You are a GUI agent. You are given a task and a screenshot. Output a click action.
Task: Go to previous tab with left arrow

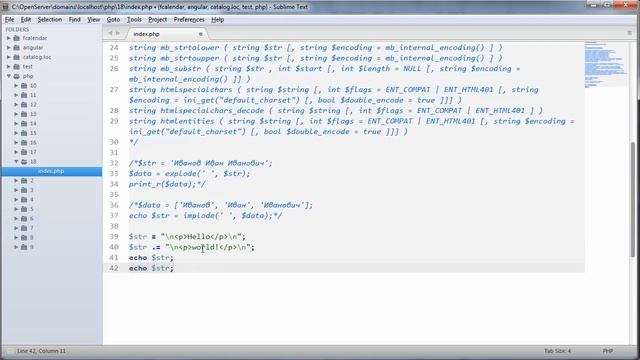pos(110,33)
